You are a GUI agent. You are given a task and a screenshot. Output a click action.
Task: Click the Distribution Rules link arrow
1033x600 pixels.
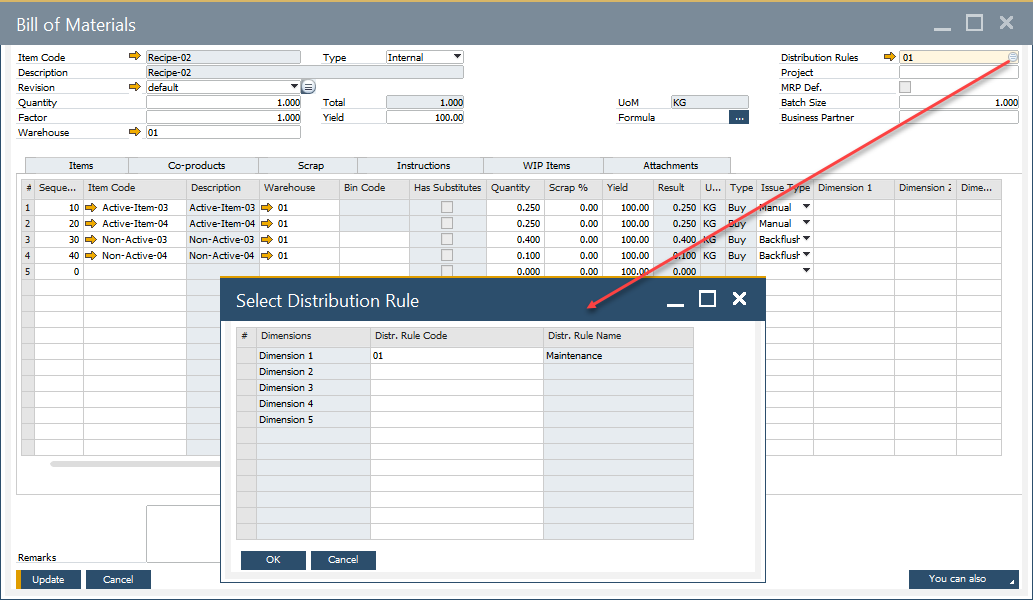click(890, 57)
